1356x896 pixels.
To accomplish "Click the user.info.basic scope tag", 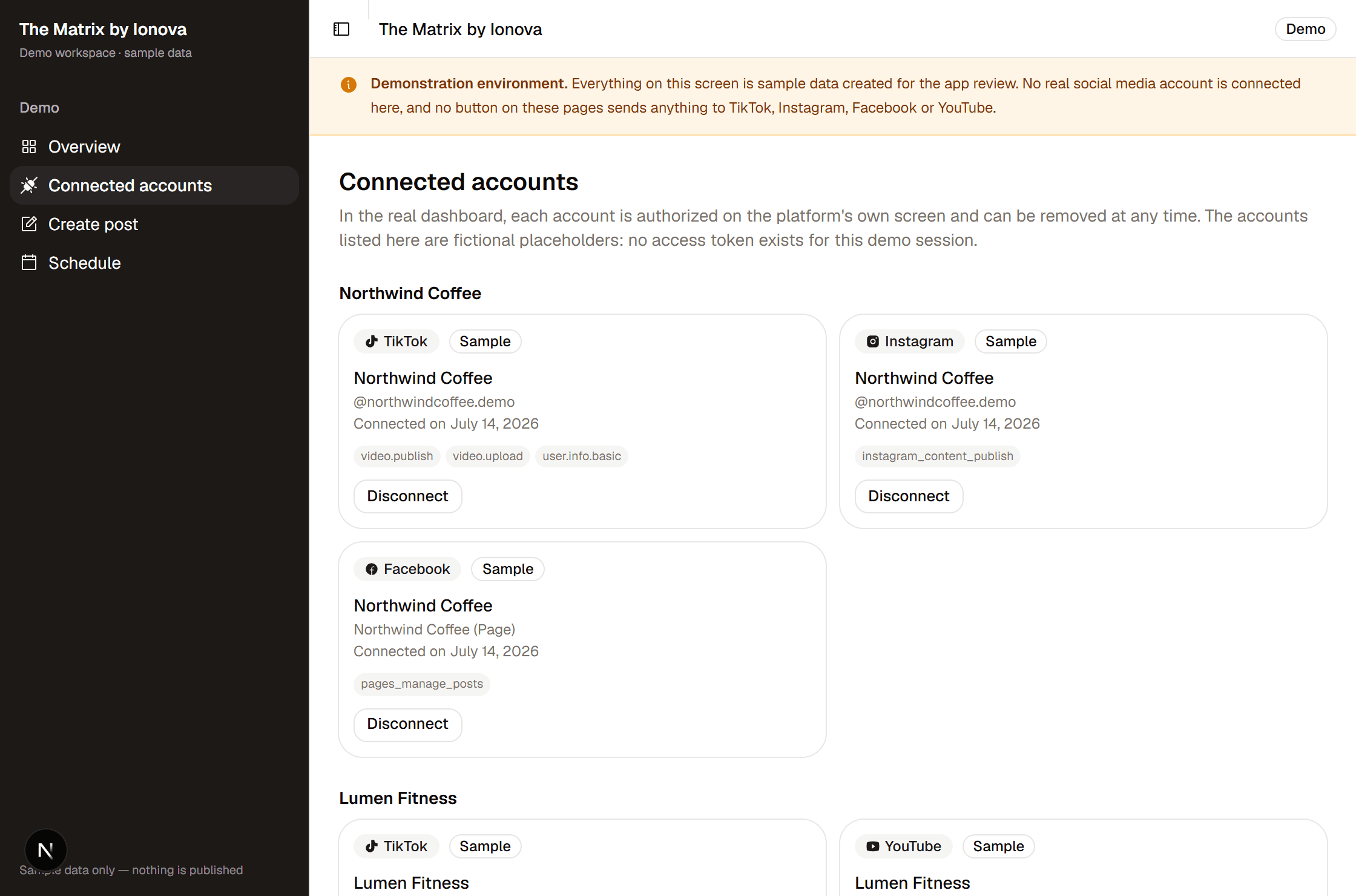I will point(582,456).
